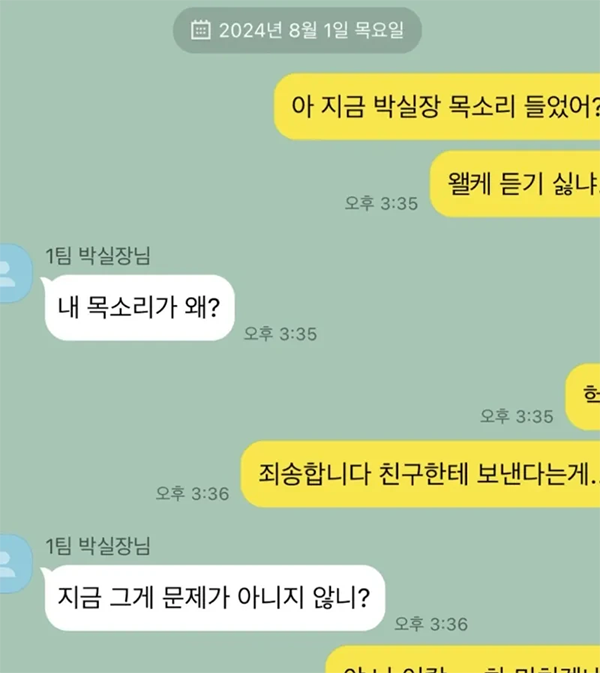Open the 2024년 8월 1일 목요일 date pill
Screen dimensions: 600x673
[x=297, y=30]
